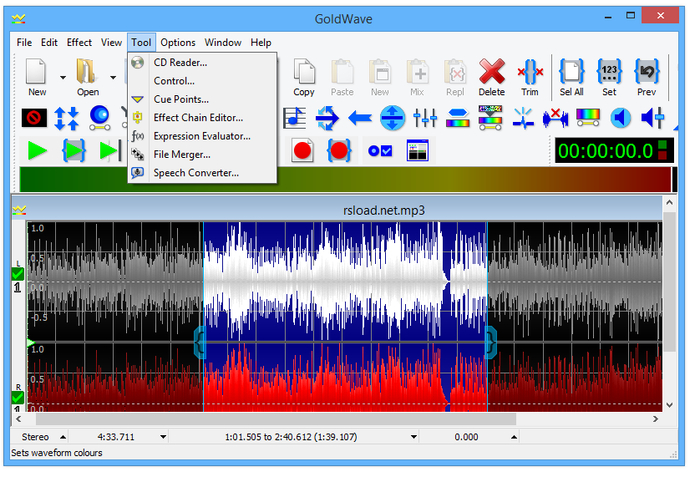Open control properties blue dot checkmark icon
The image size is (700, 482).
[380, 151]
